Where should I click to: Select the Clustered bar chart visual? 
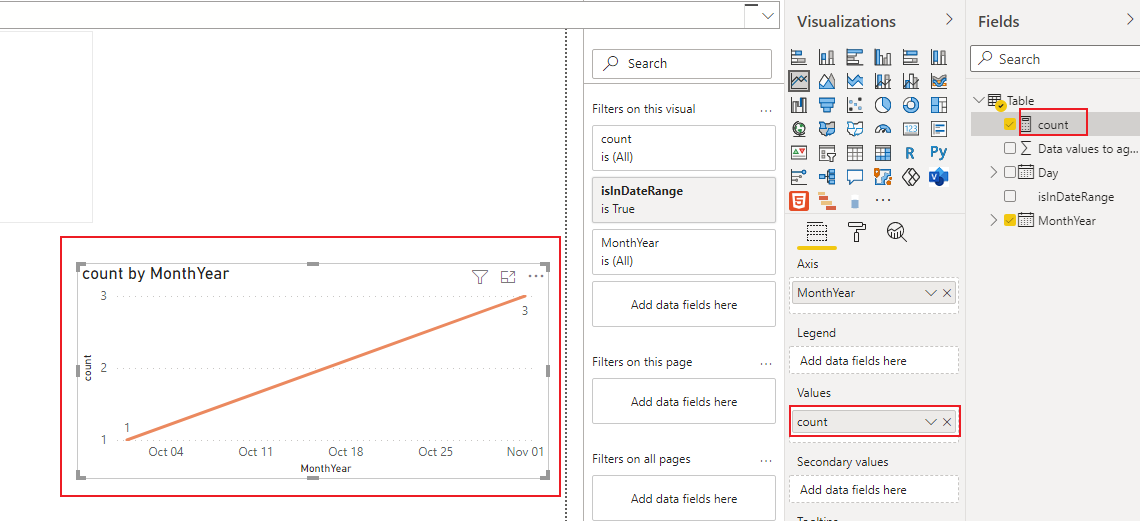point(855,57)
